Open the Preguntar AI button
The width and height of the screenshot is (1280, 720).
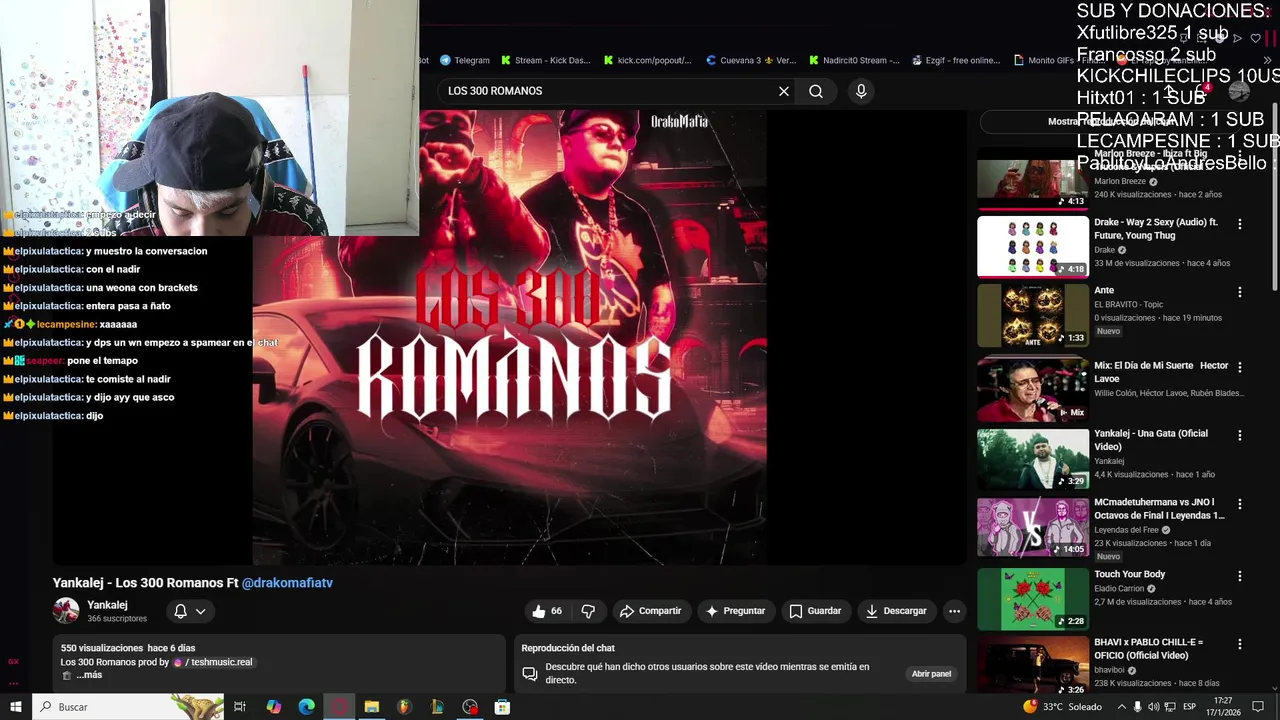(x=735, y=611)
